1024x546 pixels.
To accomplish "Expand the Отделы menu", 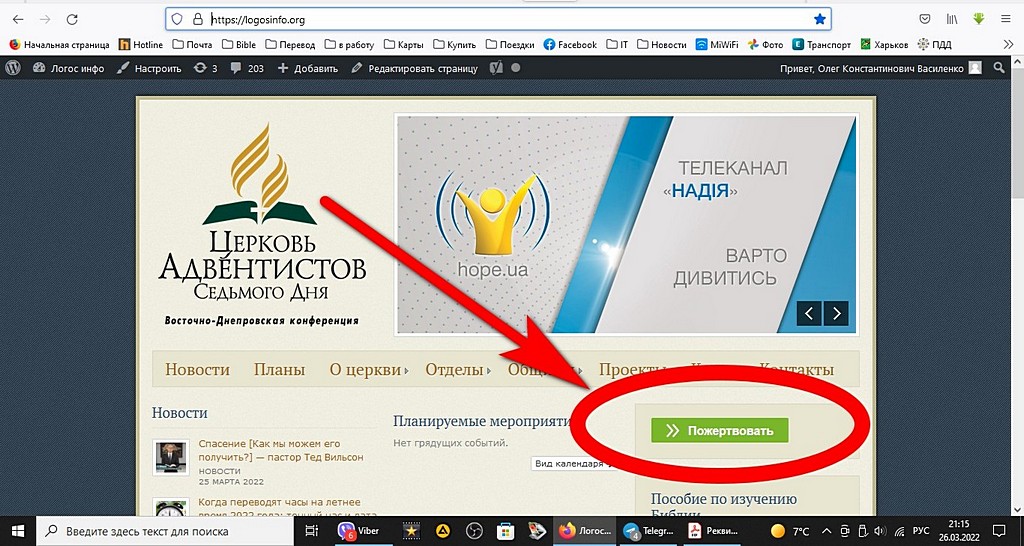I will (x=458, y=369).
